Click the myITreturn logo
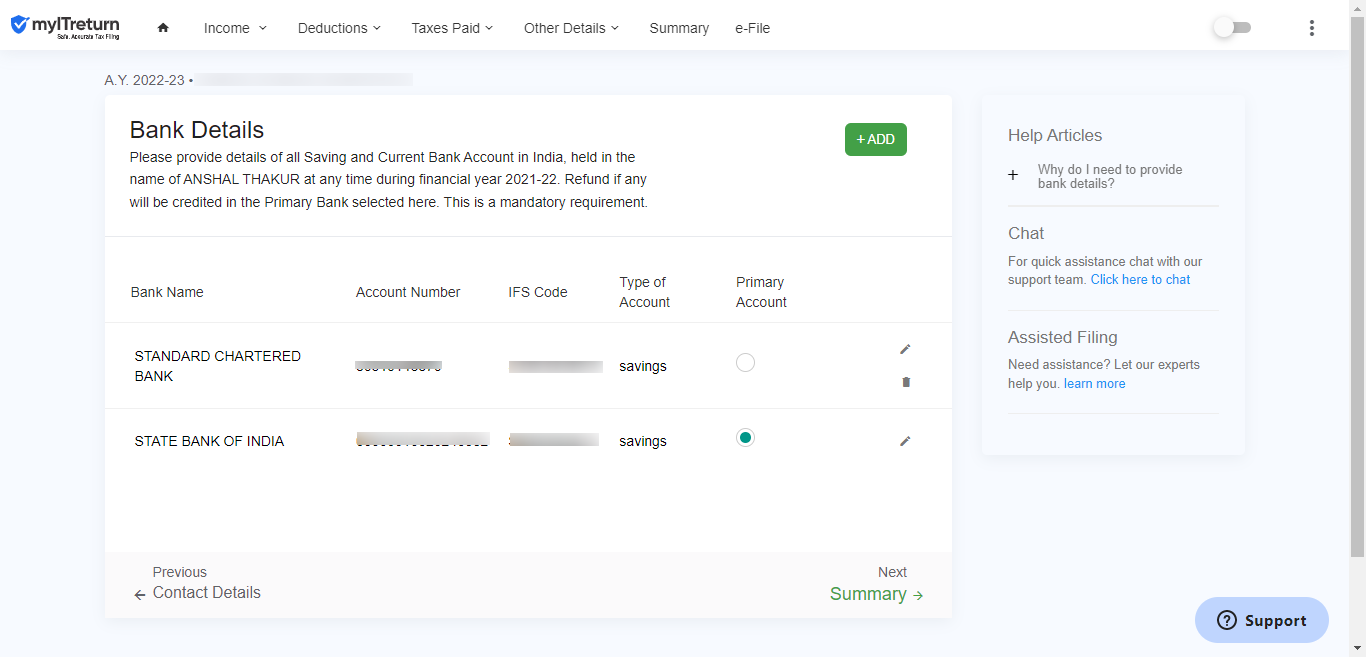This screenshot has height=657, width=1366. [x=65, y=27]
